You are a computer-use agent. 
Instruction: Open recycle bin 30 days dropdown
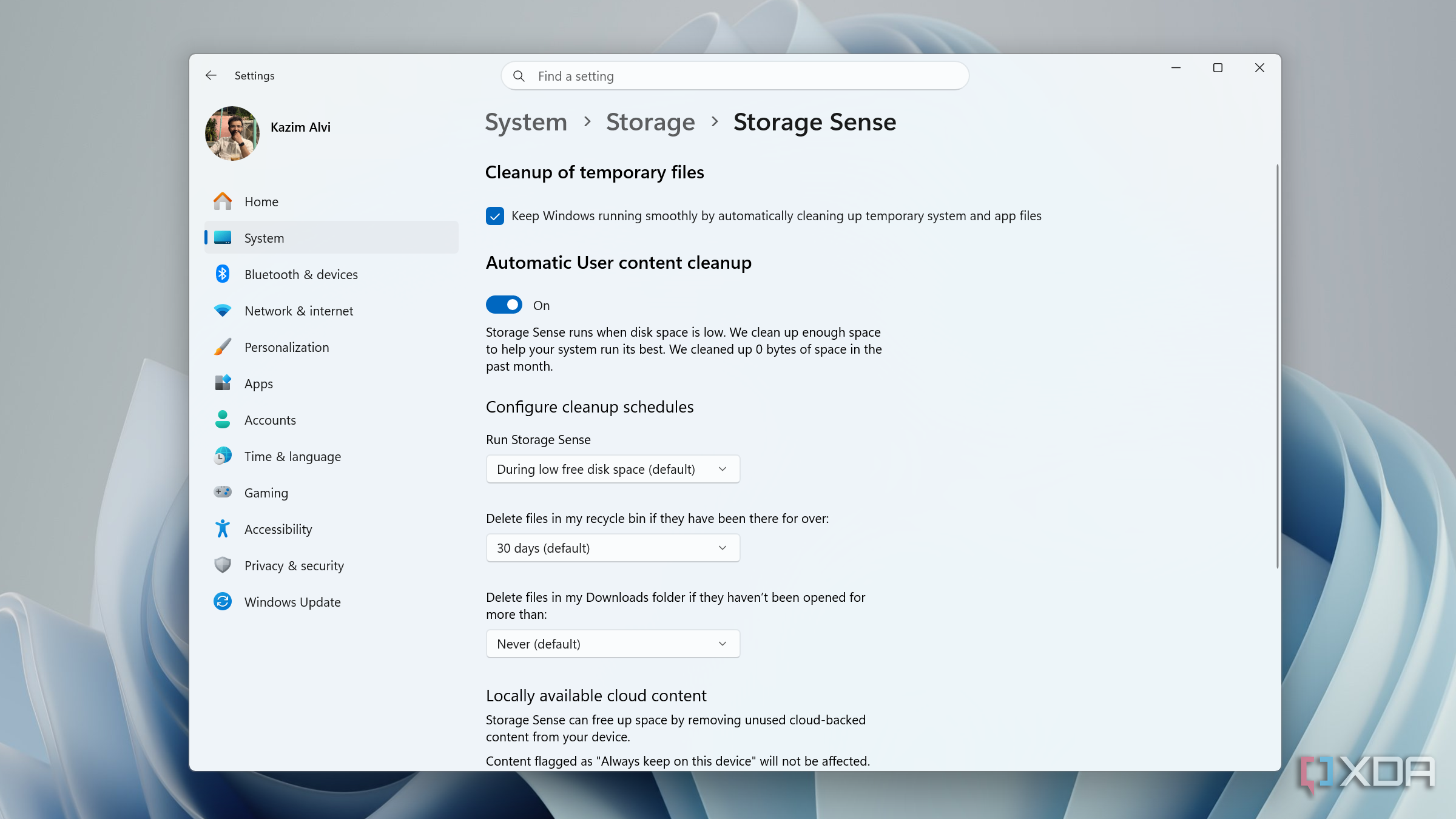point(613,548)
